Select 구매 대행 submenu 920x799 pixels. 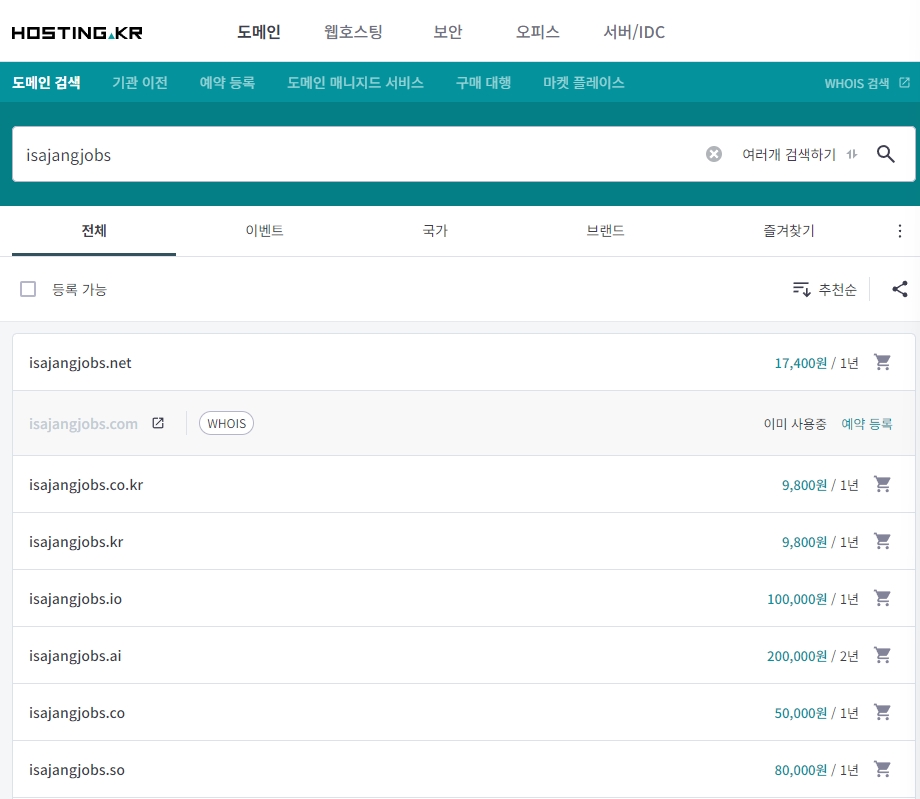tap(483, 83)
